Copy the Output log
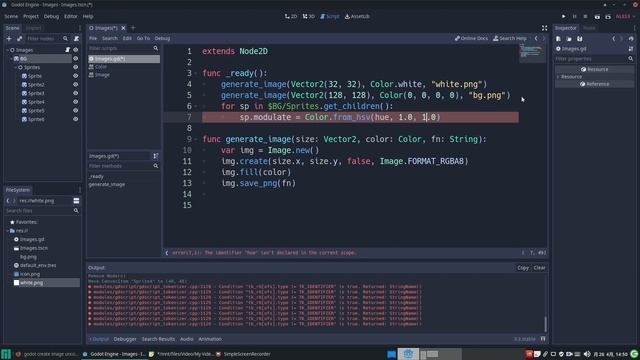Image resolution: width=640 pixels, height=360 pixels. click(523, 268)
